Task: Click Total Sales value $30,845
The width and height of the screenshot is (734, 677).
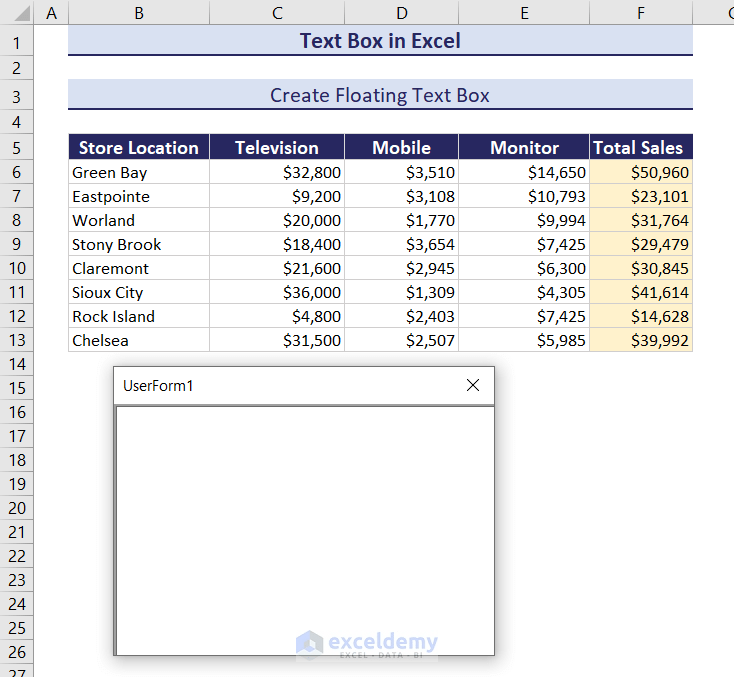Action: (641, 268)
